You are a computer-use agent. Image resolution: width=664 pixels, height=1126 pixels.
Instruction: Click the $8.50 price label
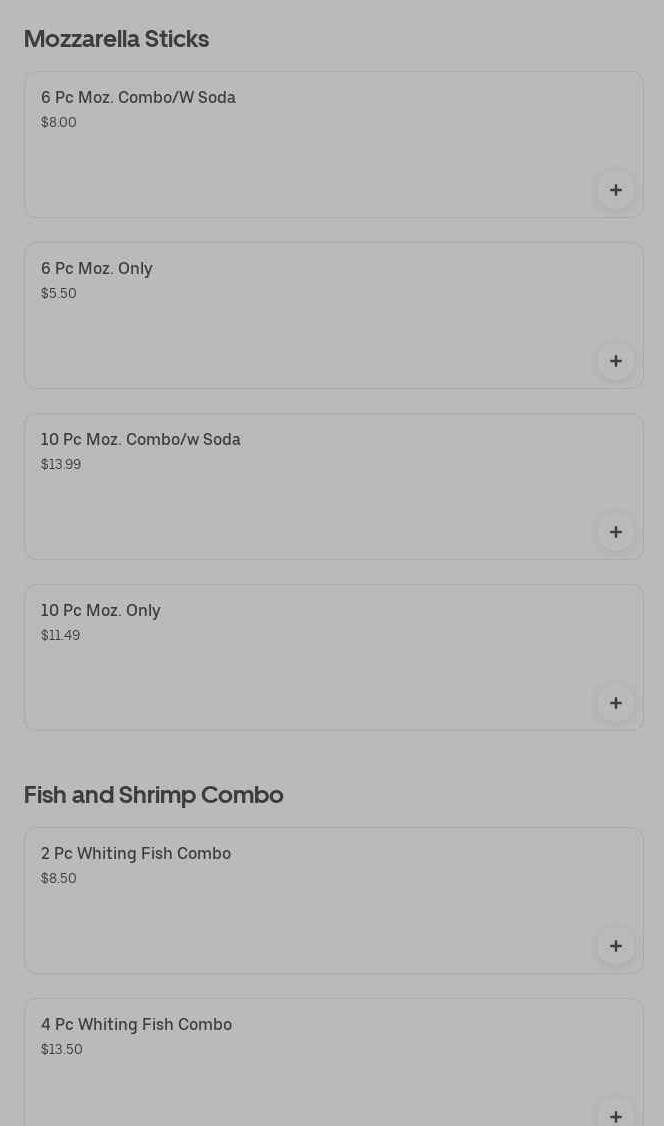click(58, 878)
